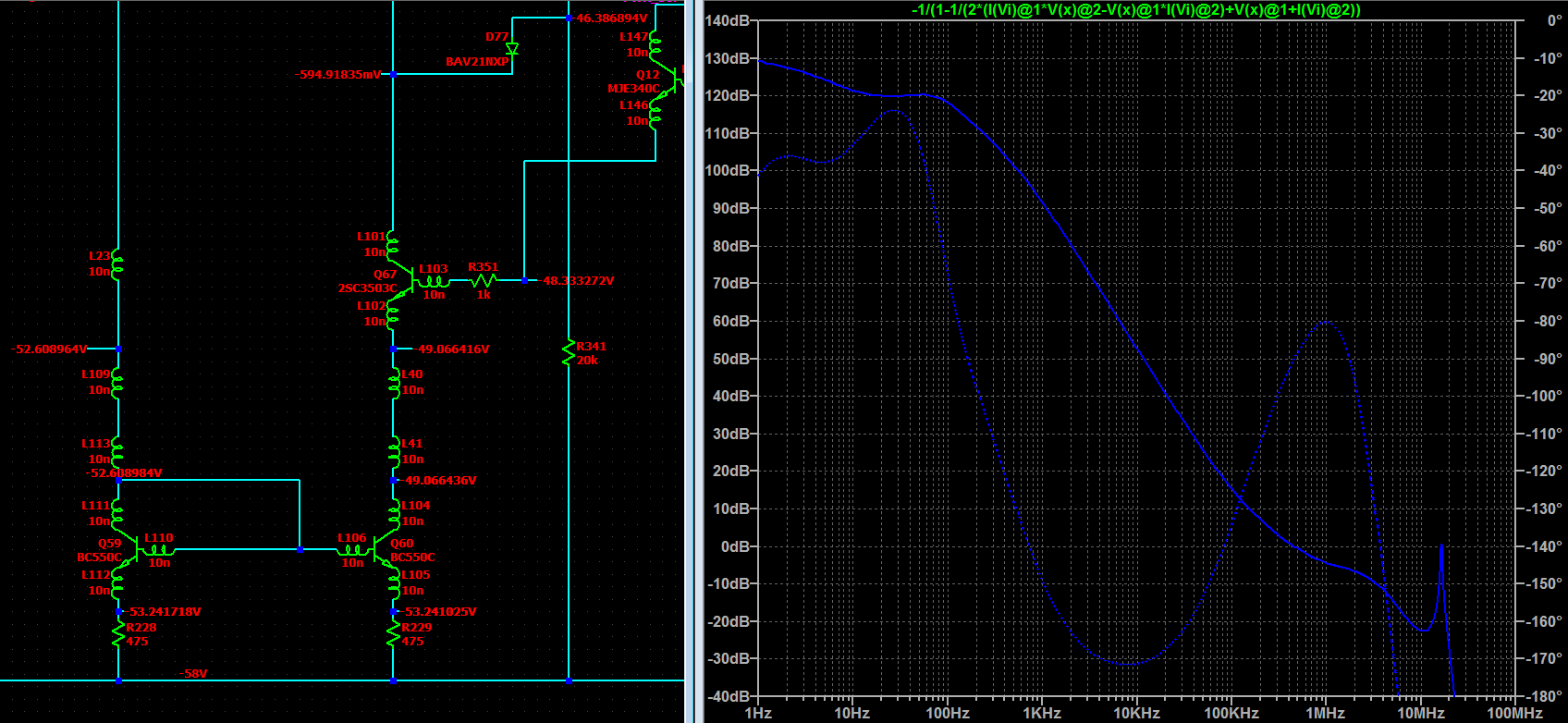
Task: Click resistor R341 20k symbol
Action: pyautogui.click(x=569, y=352)
